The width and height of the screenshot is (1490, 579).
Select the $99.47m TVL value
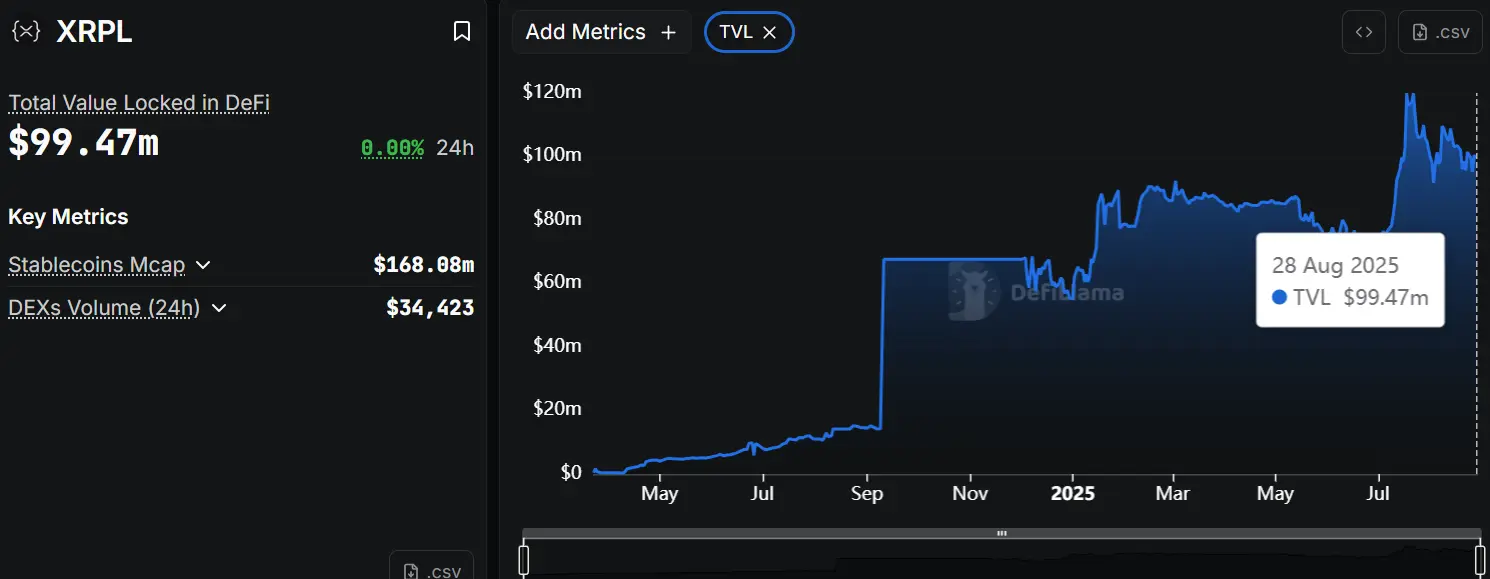click(x=84, y=143)
